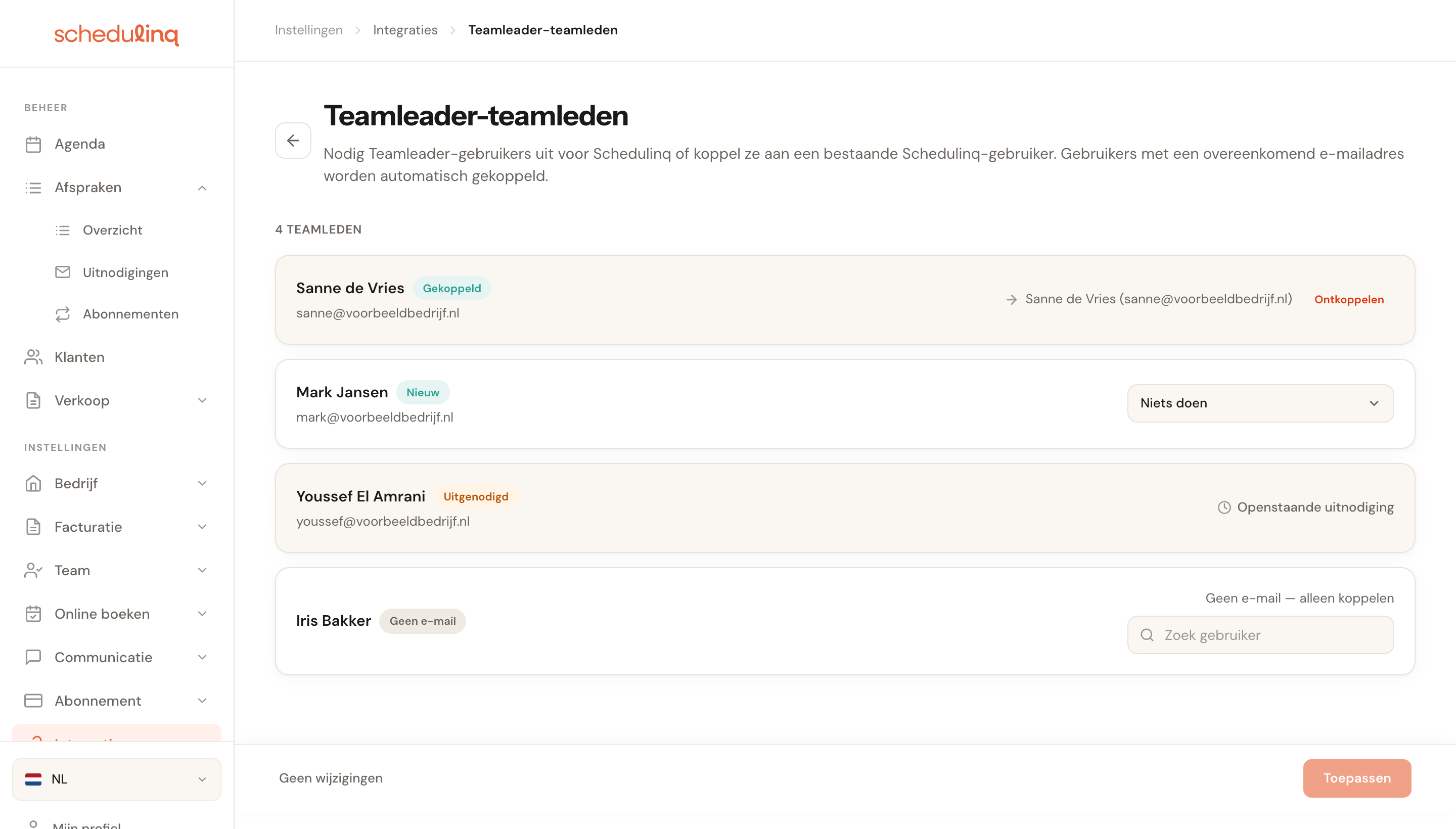Viewport: 1456px width, 829px height.
Task: Click the Dutch flag icon
Action: 33,779
